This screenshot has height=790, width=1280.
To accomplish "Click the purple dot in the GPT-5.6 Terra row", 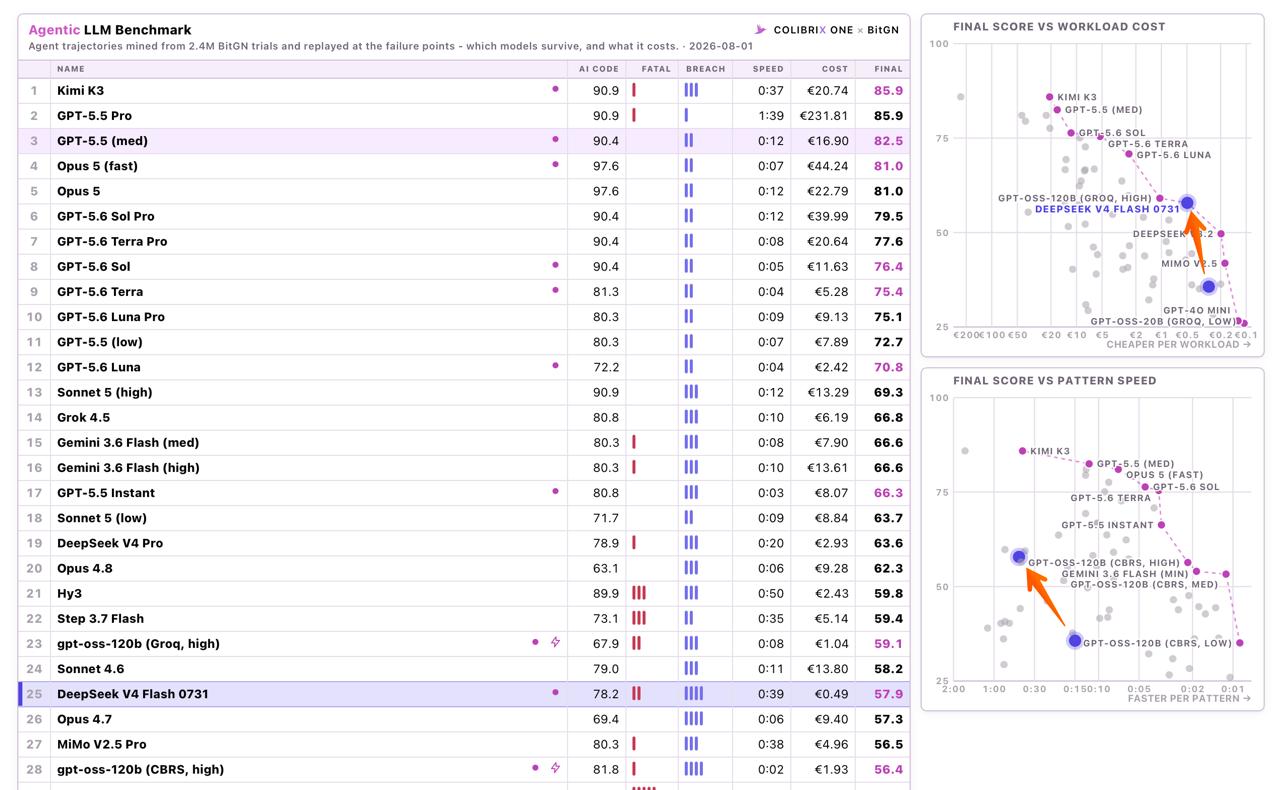I will click(555, 291).
